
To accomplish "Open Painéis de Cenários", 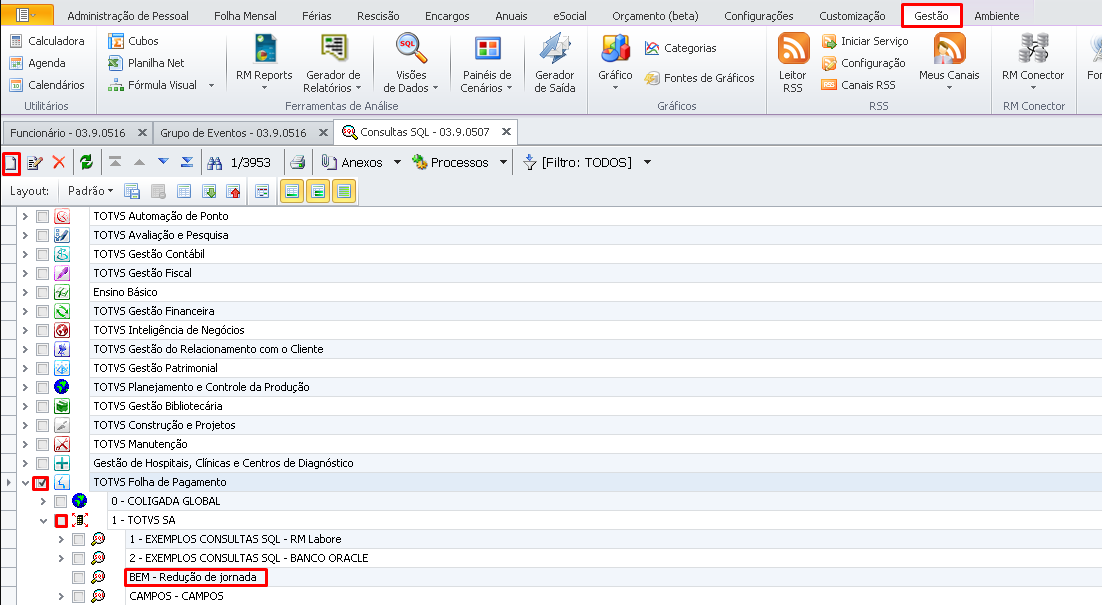I will 487,62.
